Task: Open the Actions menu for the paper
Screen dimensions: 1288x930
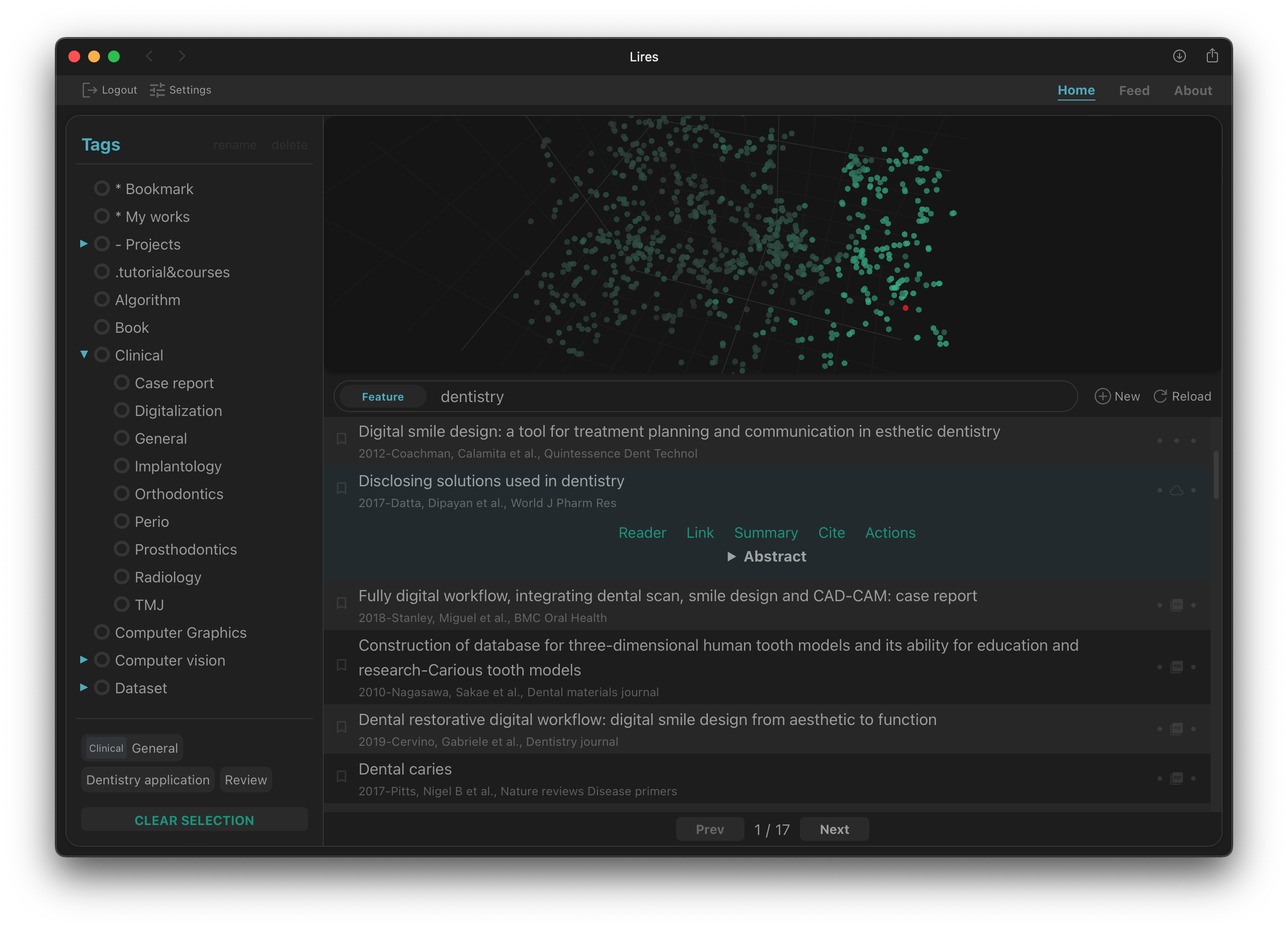Action: (890, 533)
